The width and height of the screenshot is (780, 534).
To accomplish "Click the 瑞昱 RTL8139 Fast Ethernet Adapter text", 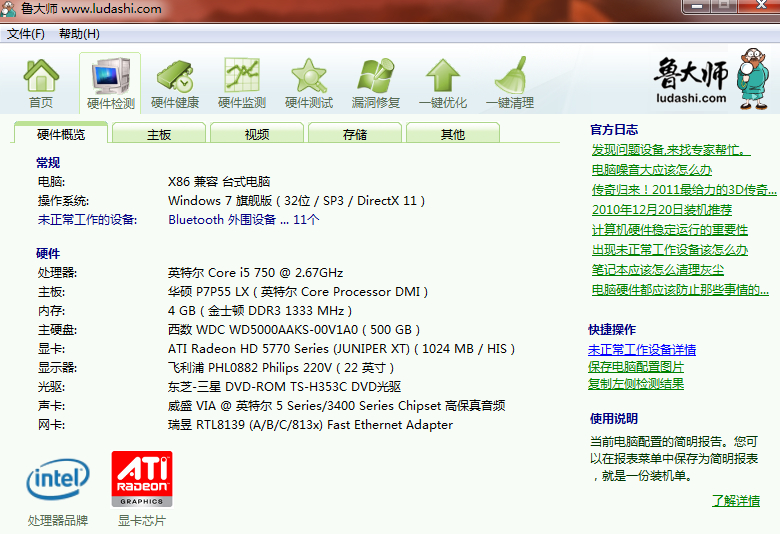I will tap(310, 425).
